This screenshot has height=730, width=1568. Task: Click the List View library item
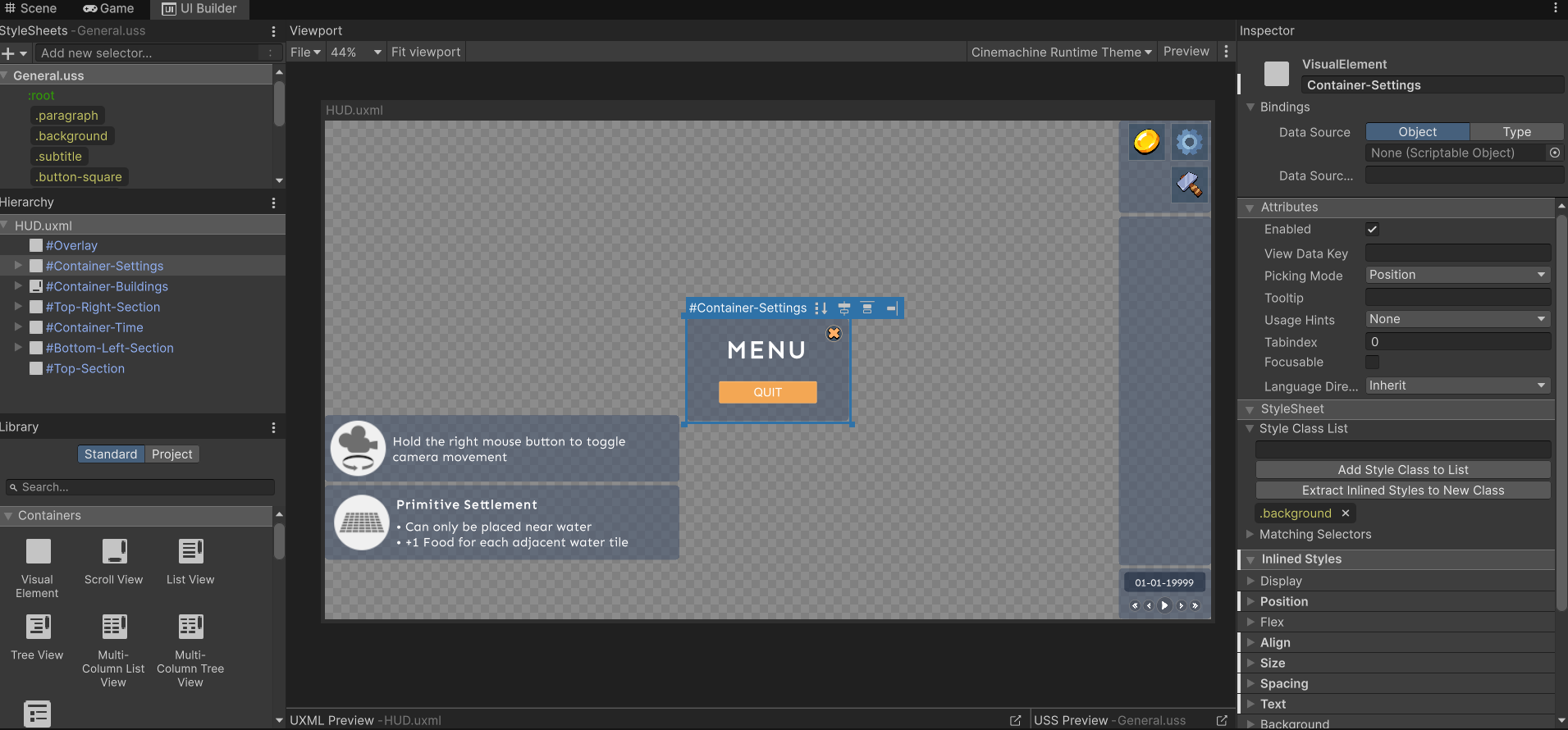(190, 562)
